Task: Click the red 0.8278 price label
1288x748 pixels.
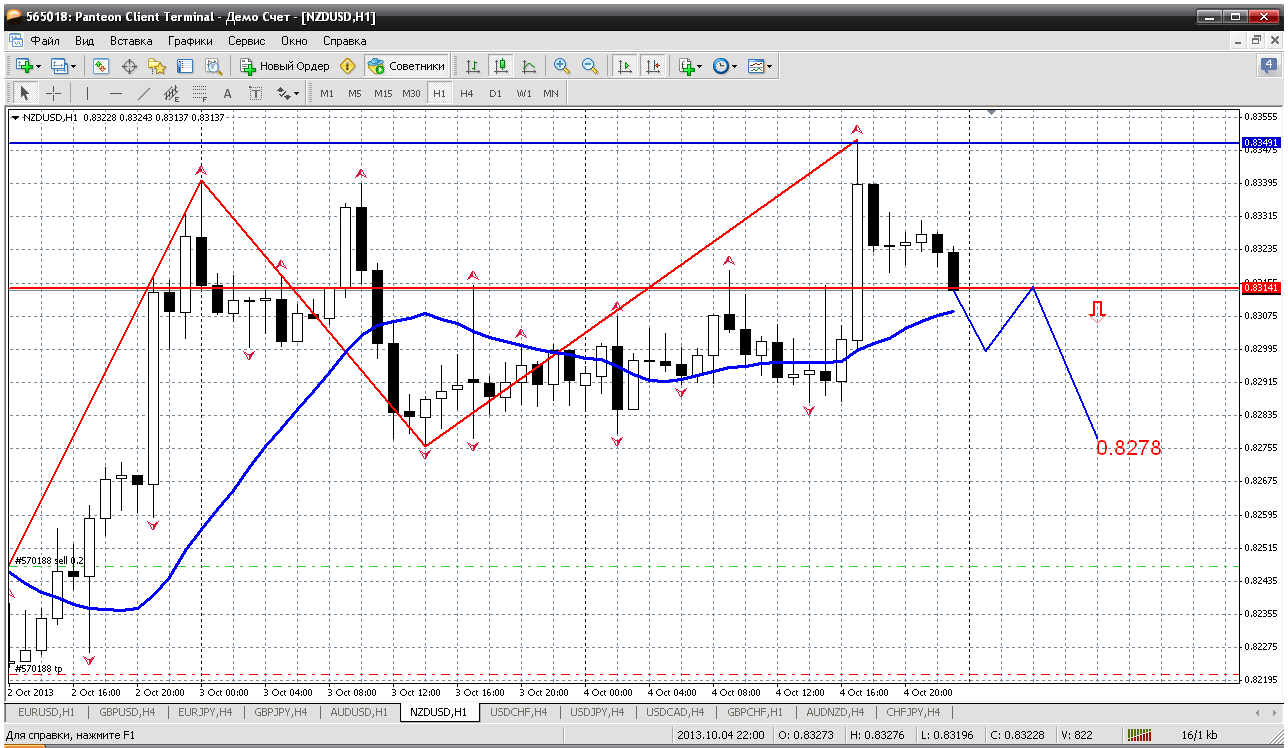Action: point(1129,448)
